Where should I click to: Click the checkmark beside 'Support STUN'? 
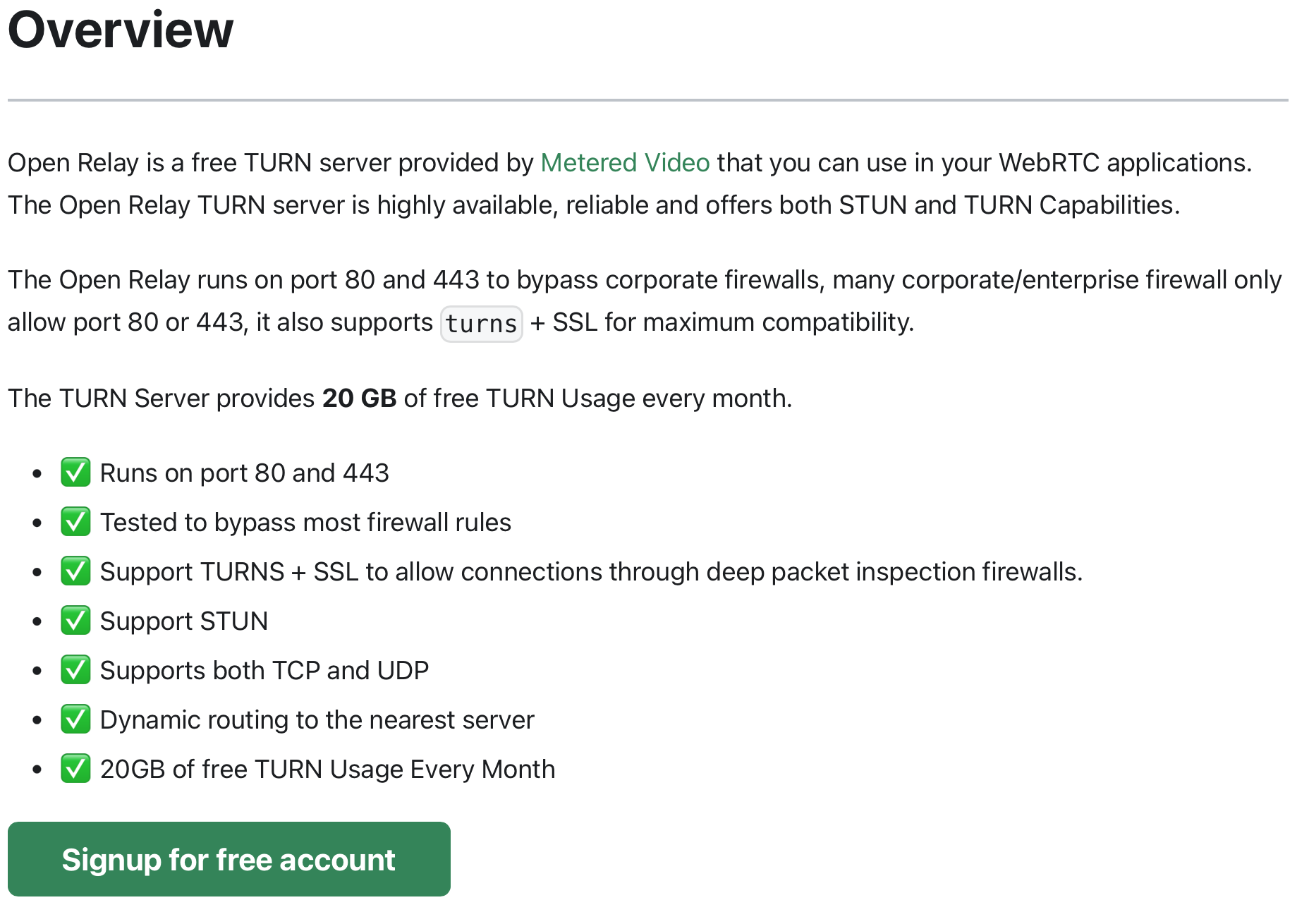tap(75, 621)
